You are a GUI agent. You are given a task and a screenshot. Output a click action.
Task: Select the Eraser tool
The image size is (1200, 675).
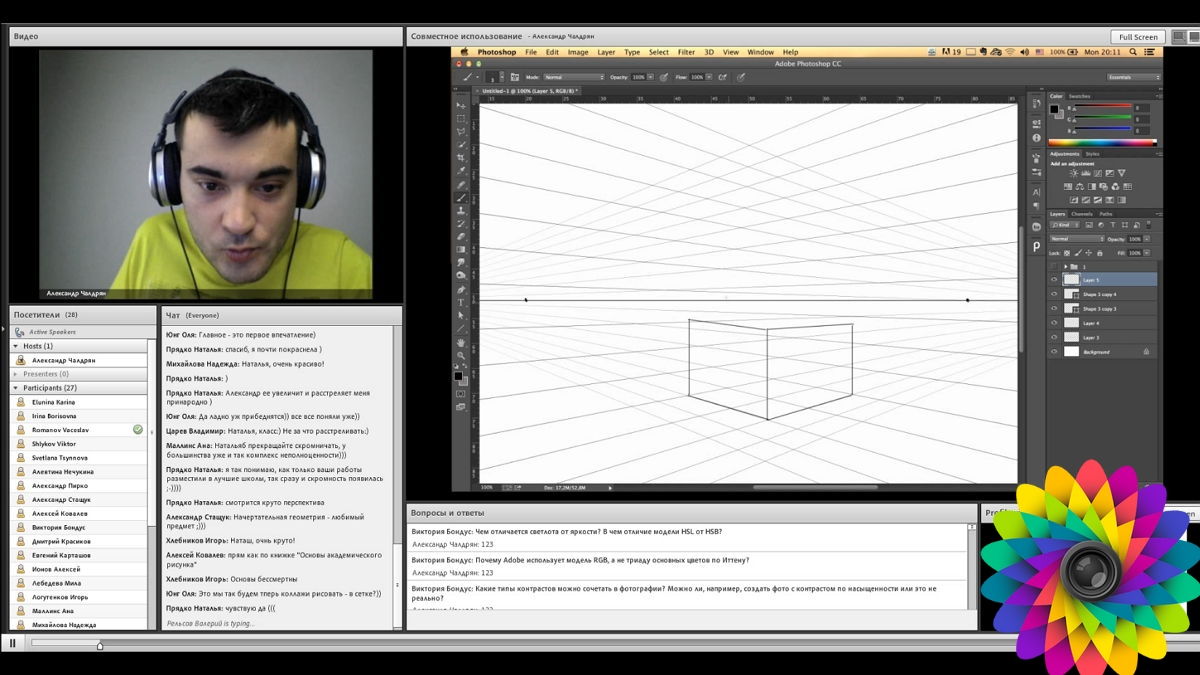461,236
